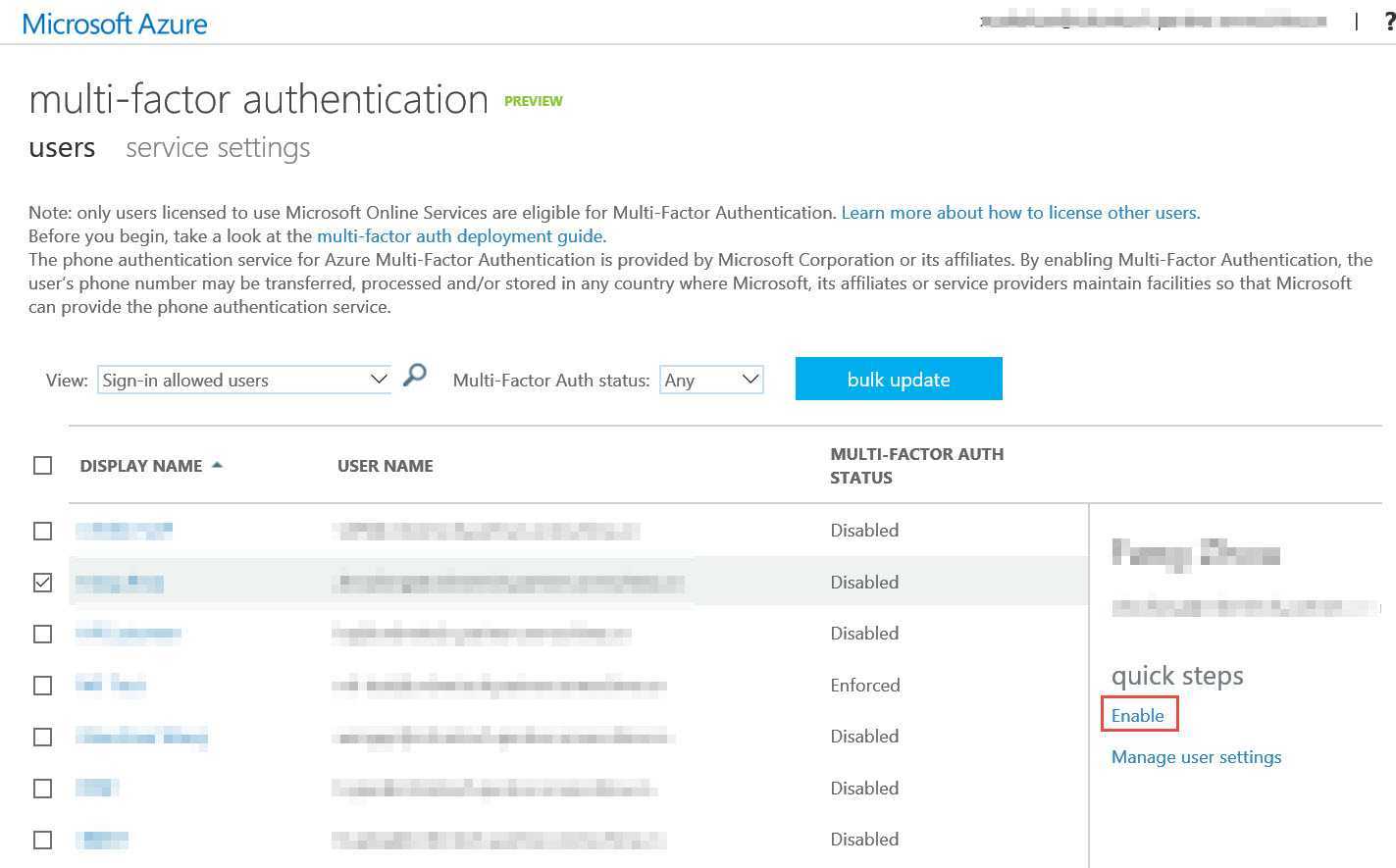Click the Multi-Factor Auth Status column header
The width and height of the screenshot is (1396, 868).
click(916, 466)
